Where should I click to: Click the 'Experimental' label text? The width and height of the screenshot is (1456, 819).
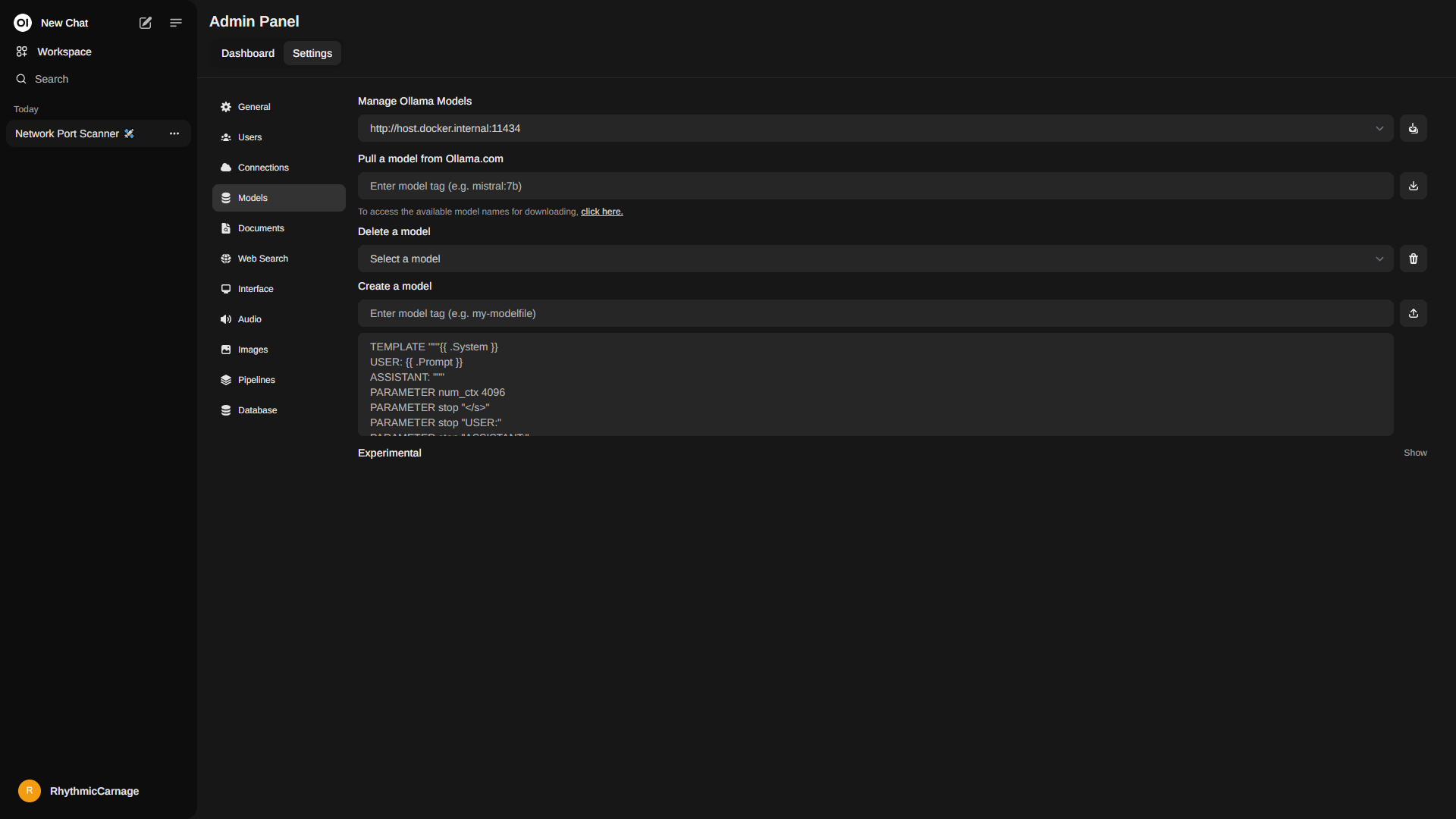tap(390, 453)
